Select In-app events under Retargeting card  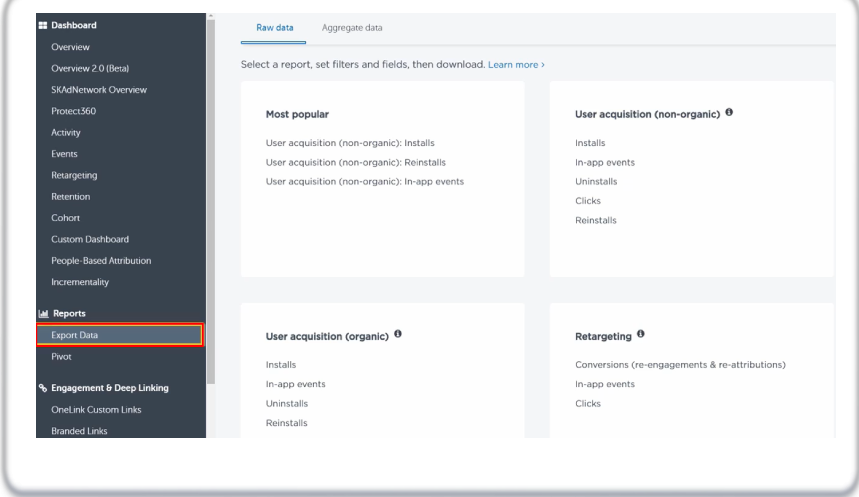605,384
